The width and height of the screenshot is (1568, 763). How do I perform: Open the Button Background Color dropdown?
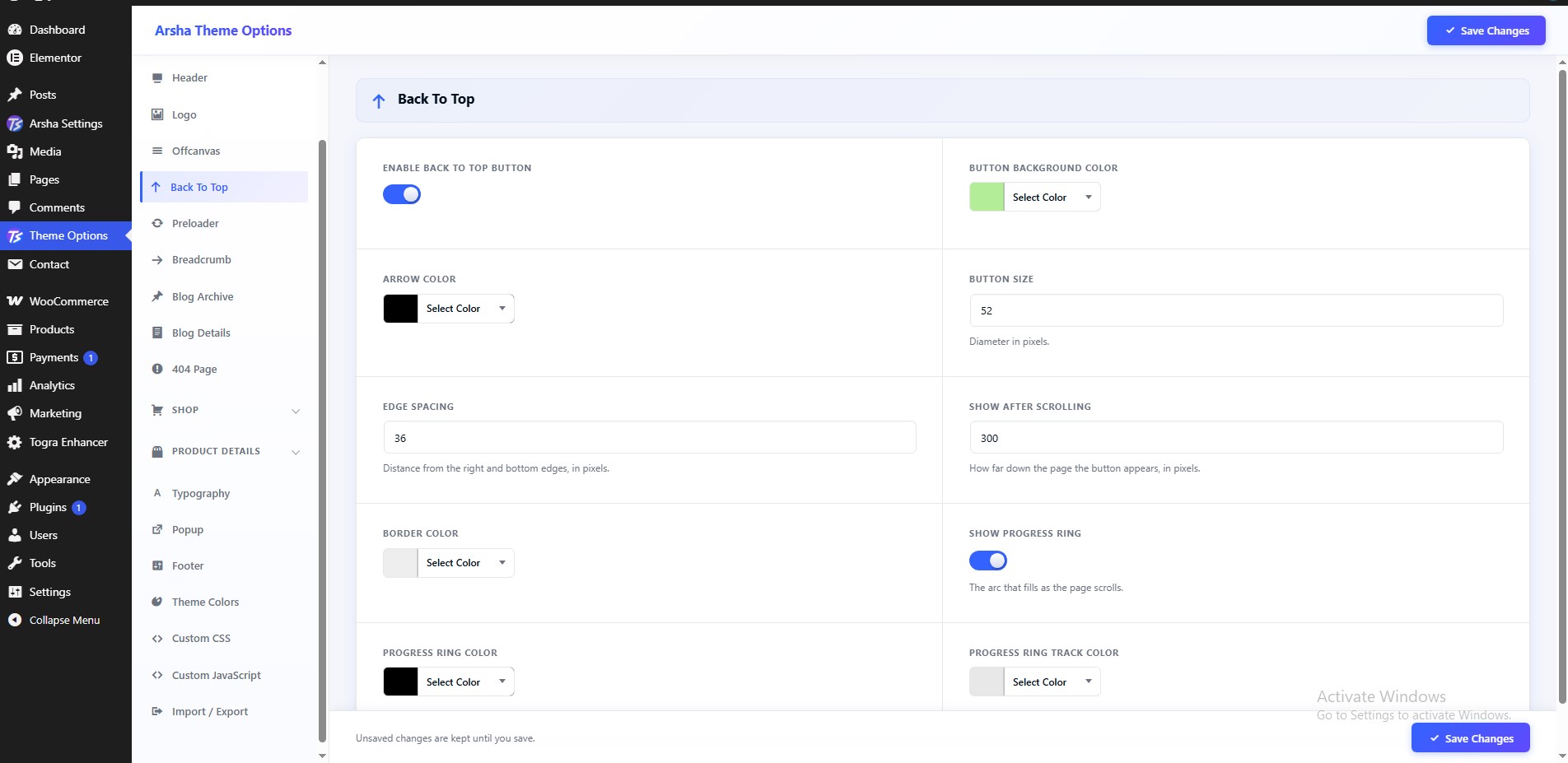tap(1052, 198)
